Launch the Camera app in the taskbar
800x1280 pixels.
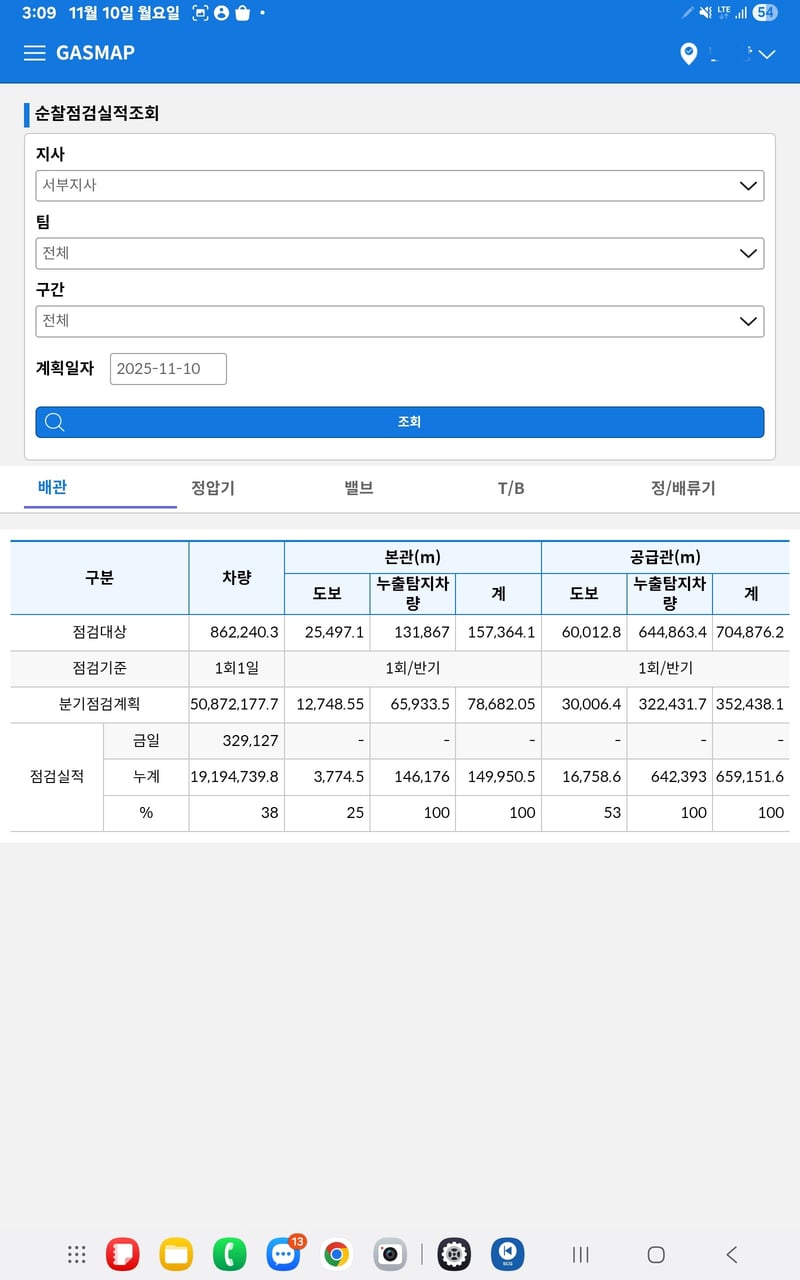[x=389, y=1253]
